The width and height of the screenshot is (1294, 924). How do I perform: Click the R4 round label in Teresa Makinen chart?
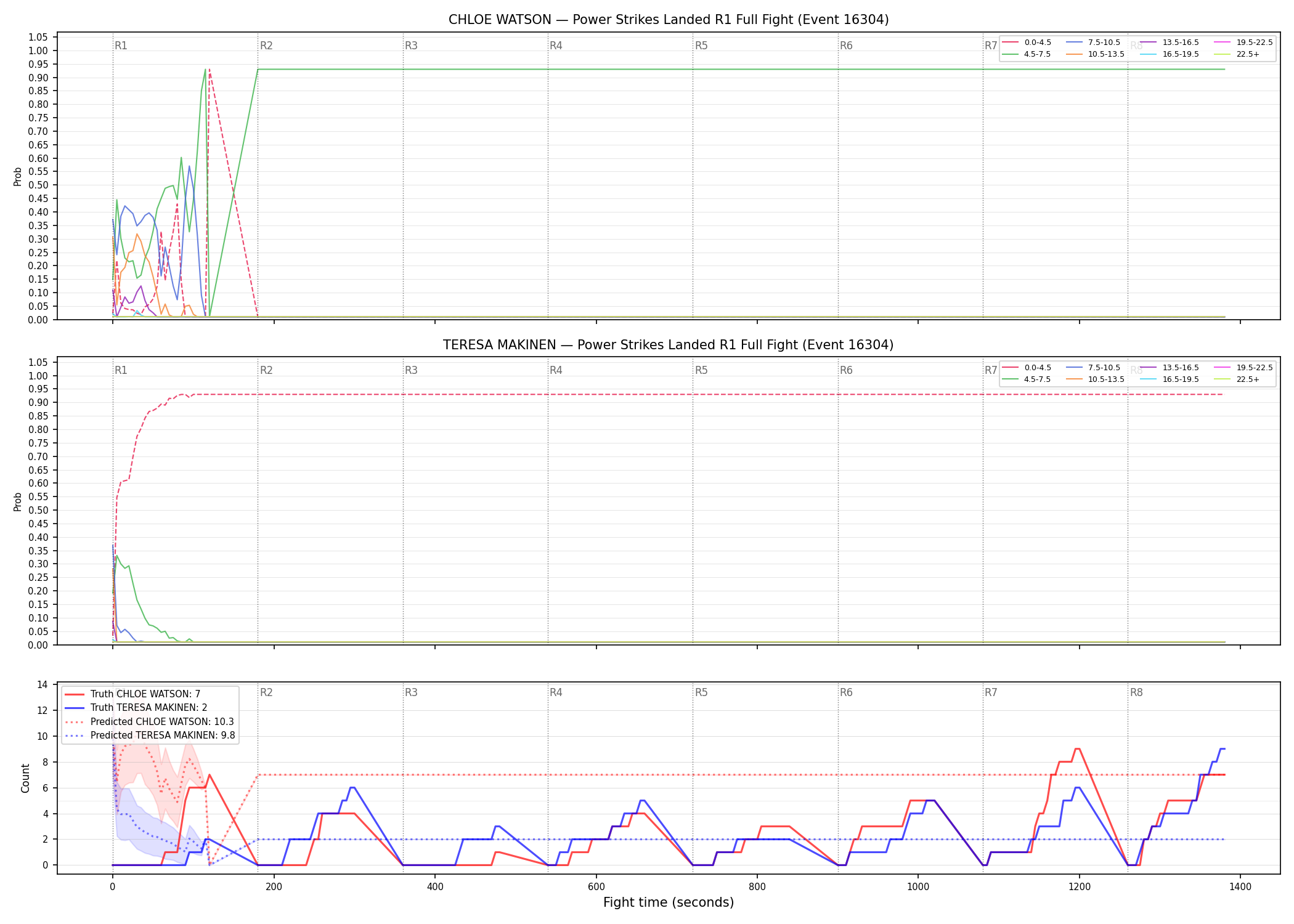556,370
